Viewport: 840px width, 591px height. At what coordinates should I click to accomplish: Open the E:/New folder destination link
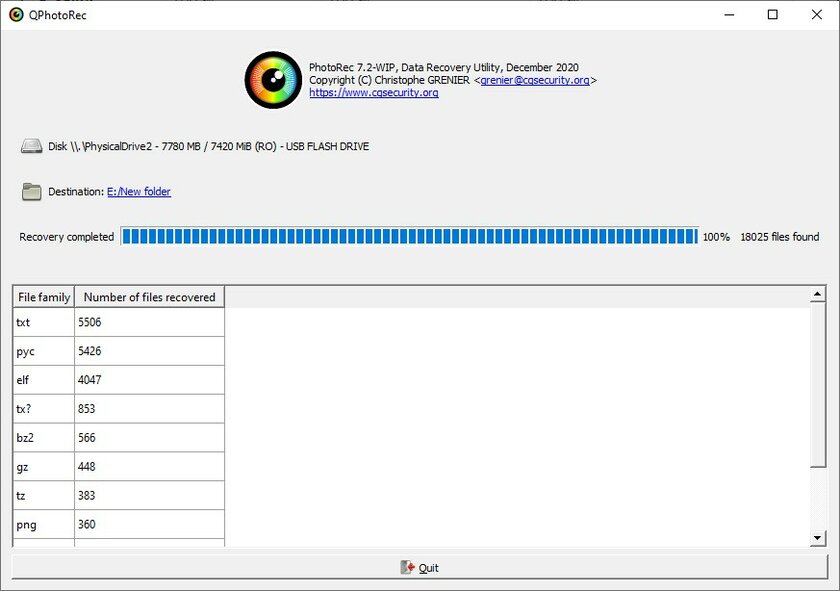point(139,191)
